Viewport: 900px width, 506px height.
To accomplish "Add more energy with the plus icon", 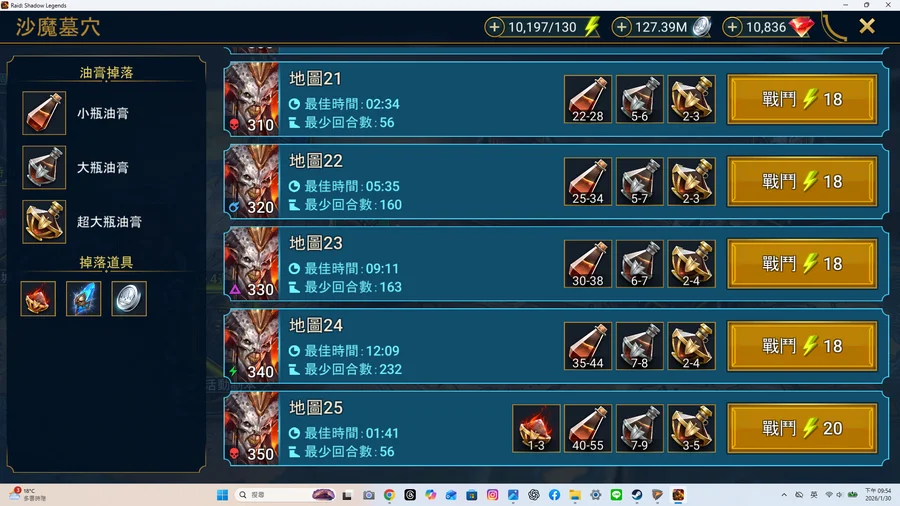I will click(x=494, y=27).
